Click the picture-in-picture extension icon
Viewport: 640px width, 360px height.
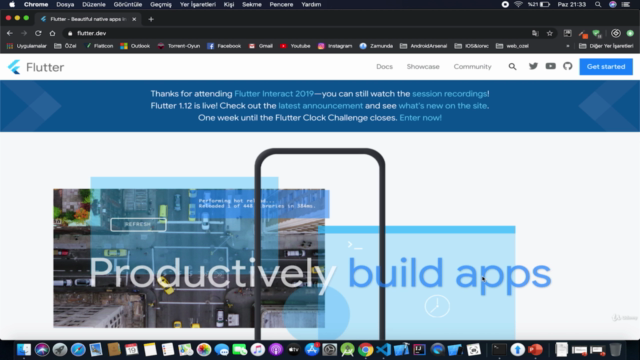pyautogui.click(x=567, y=33)
